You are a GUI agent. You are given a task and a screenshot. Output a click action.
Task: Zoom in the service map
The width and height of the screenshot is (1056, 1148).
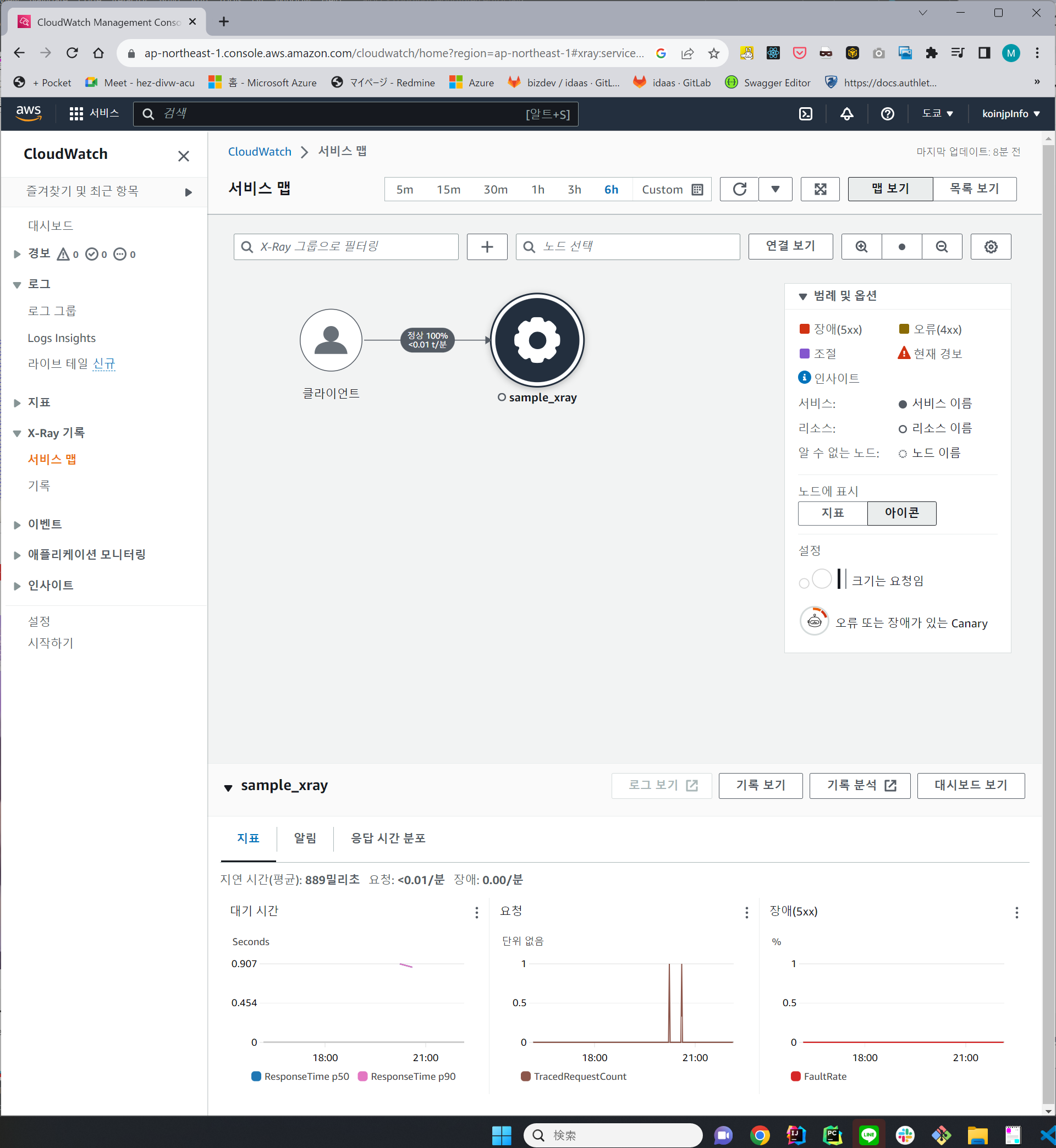coord(861,247)
